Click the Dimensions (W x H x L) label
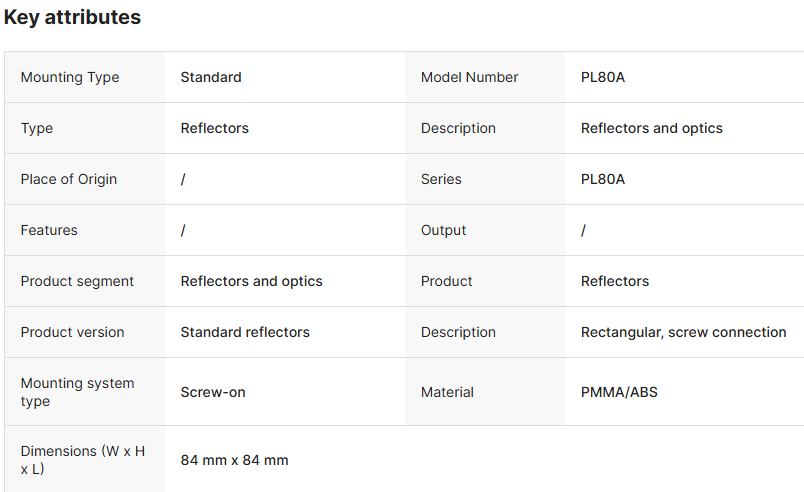The width and height of the screenshot is (804, 492). [82, 460]
